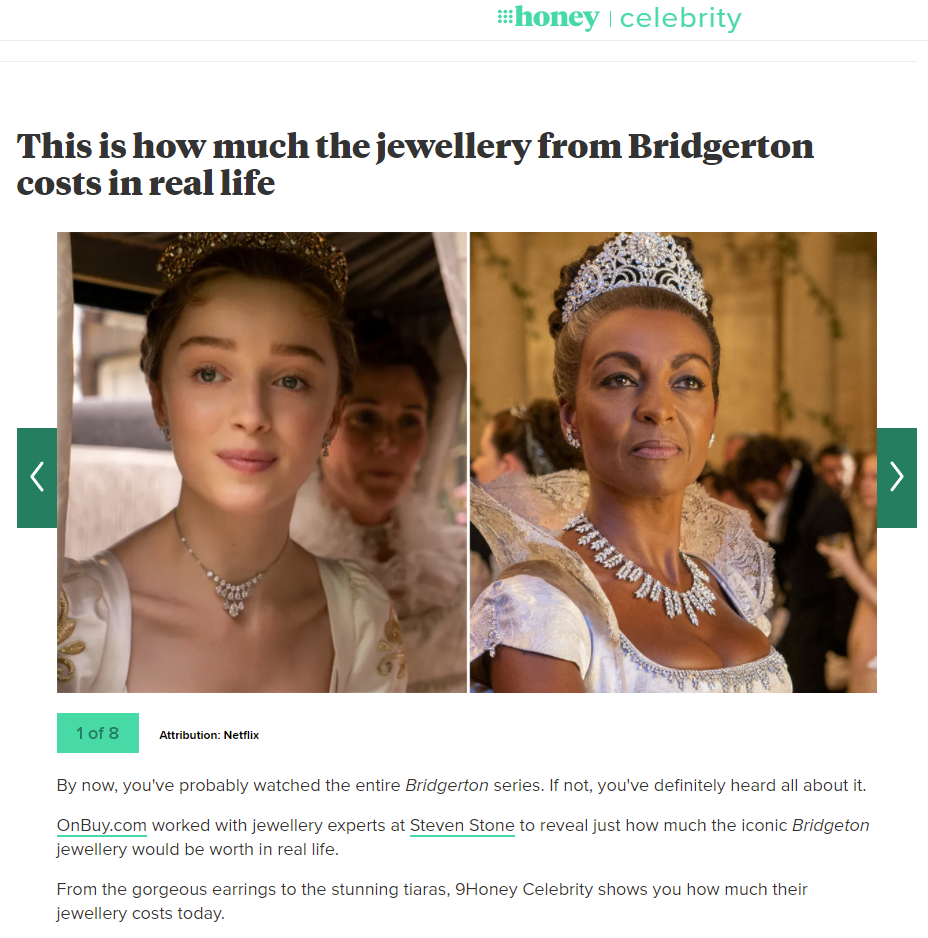Click the left gallery photo with gold tiara
Image resolution: width=928 pixels, height=938 pixels.
coord(261,462)
